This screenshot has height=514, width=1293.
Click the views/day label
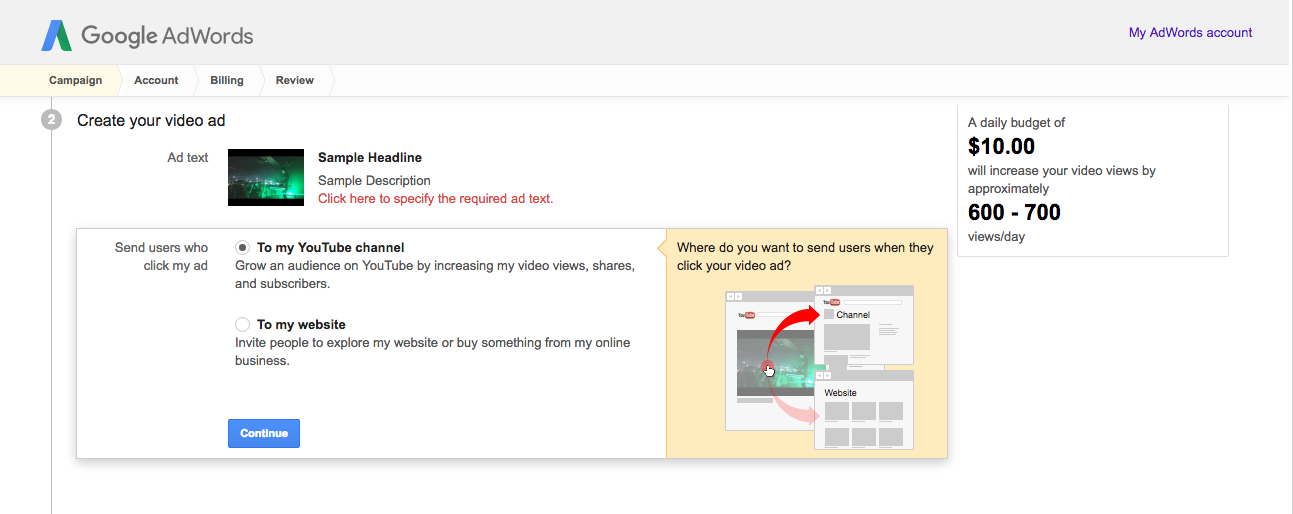coord(996,237)
